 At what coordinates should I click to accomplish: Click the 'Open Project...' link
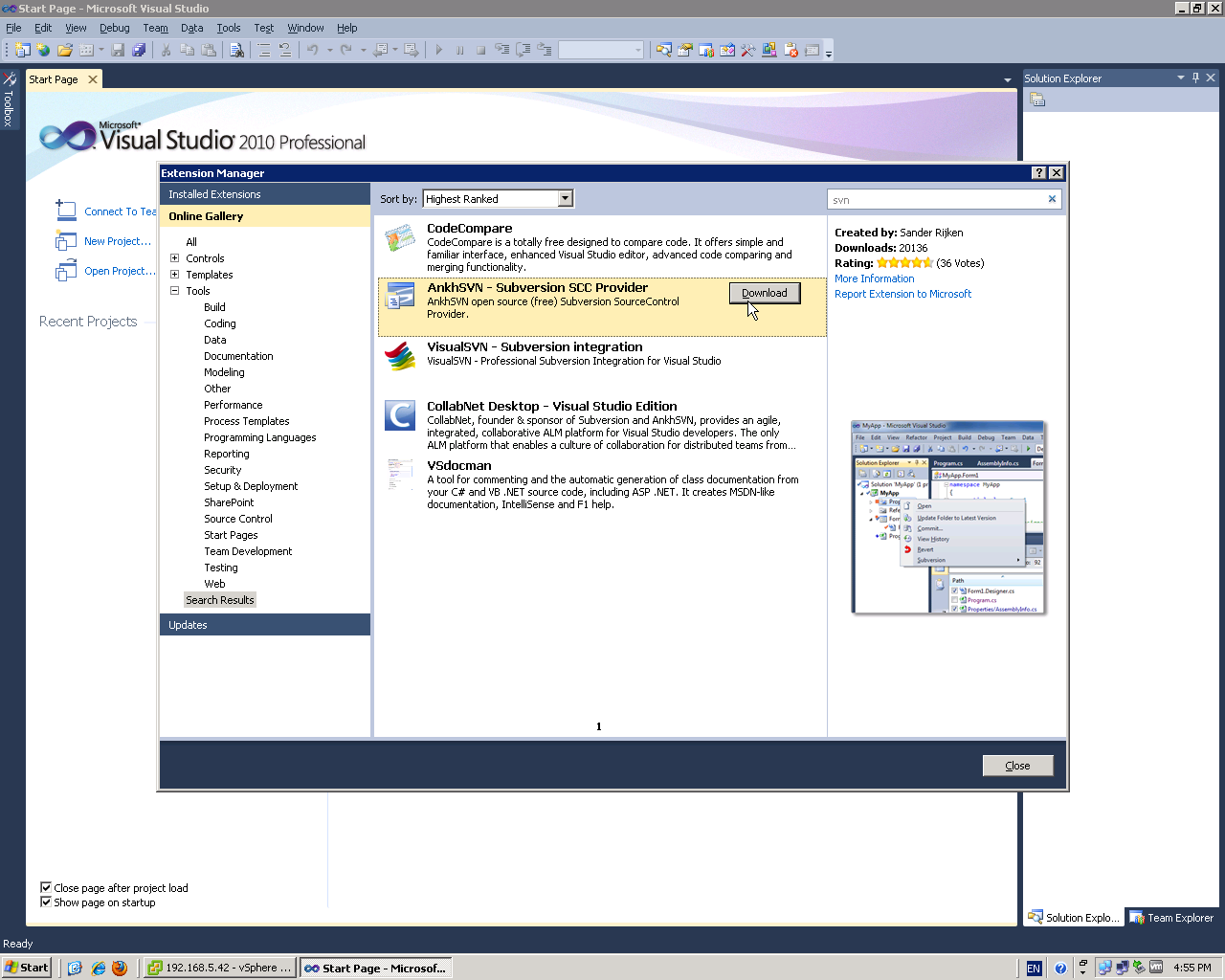coord(120,271)
